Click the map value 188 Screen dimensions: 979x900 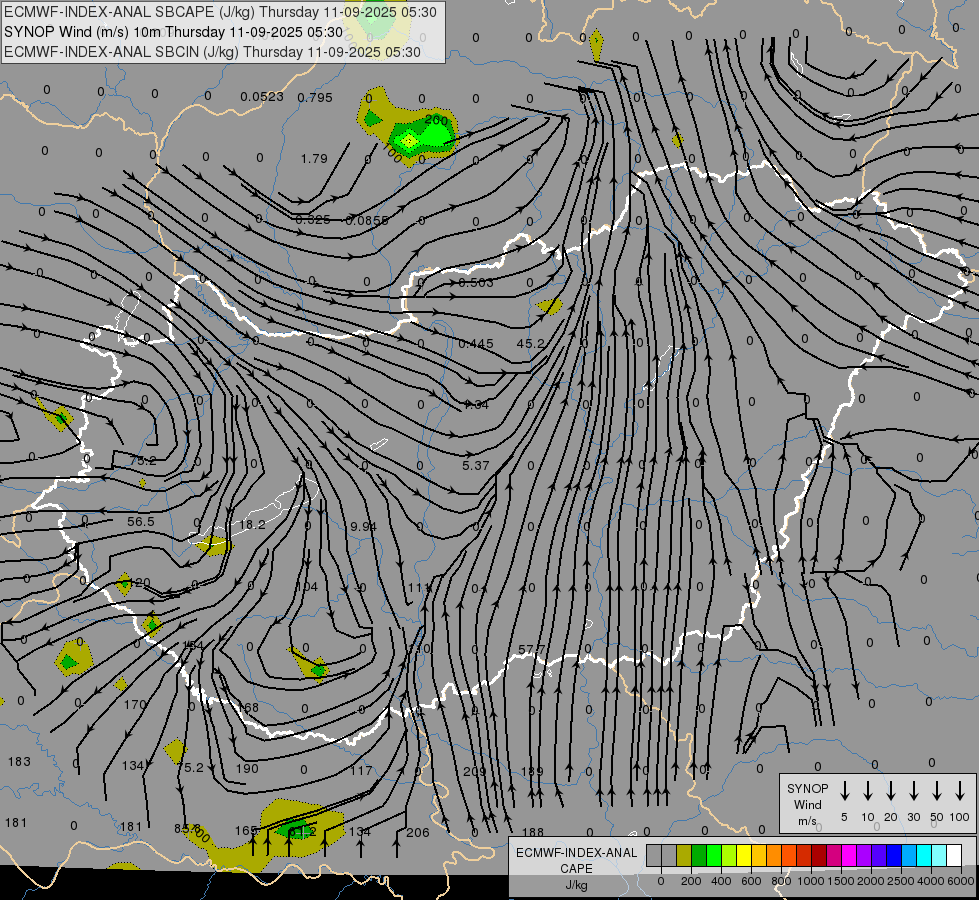coord(533,832)
